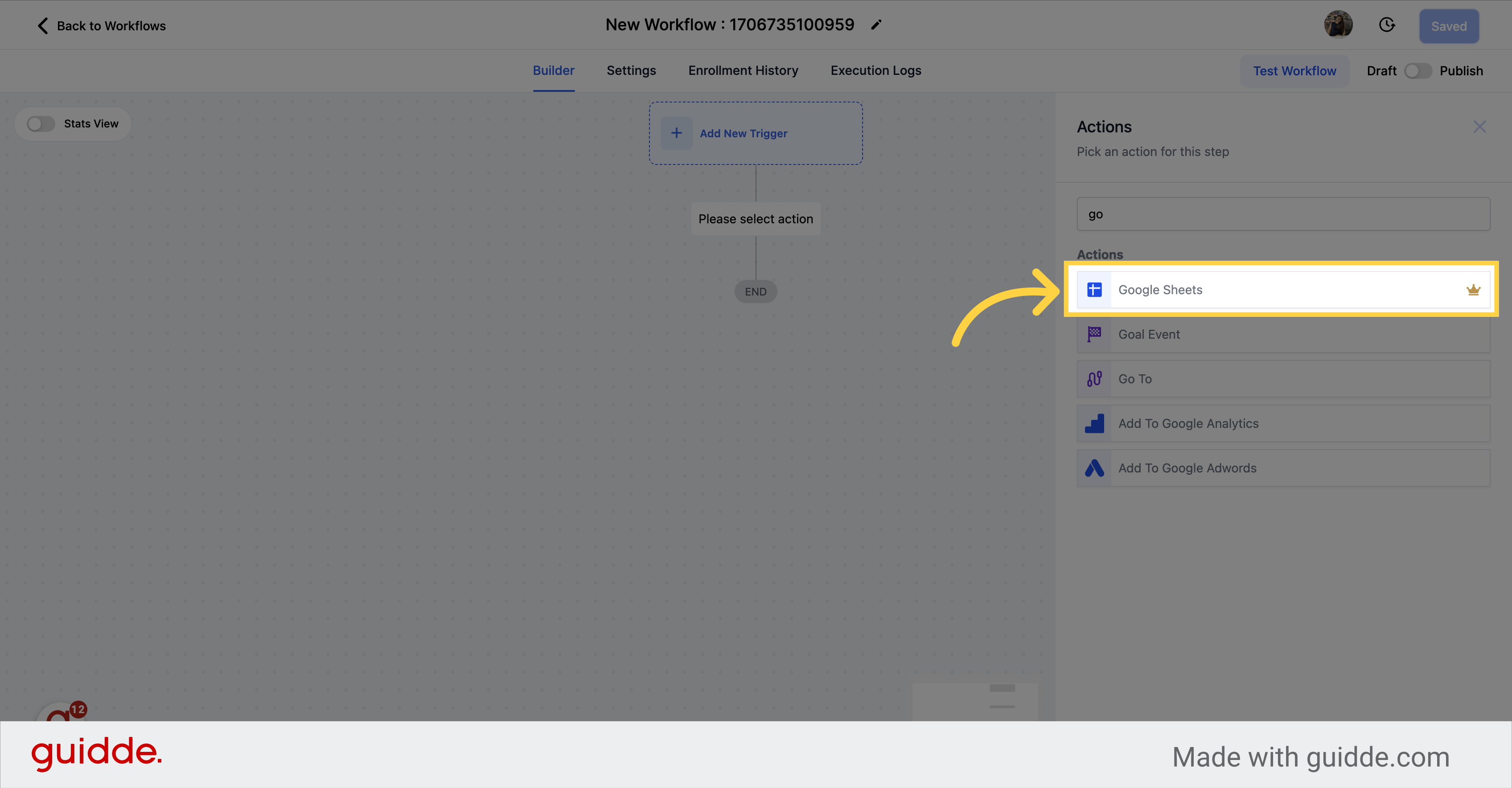
Task: Open the user avatar profile
Action: point(1338,25)
